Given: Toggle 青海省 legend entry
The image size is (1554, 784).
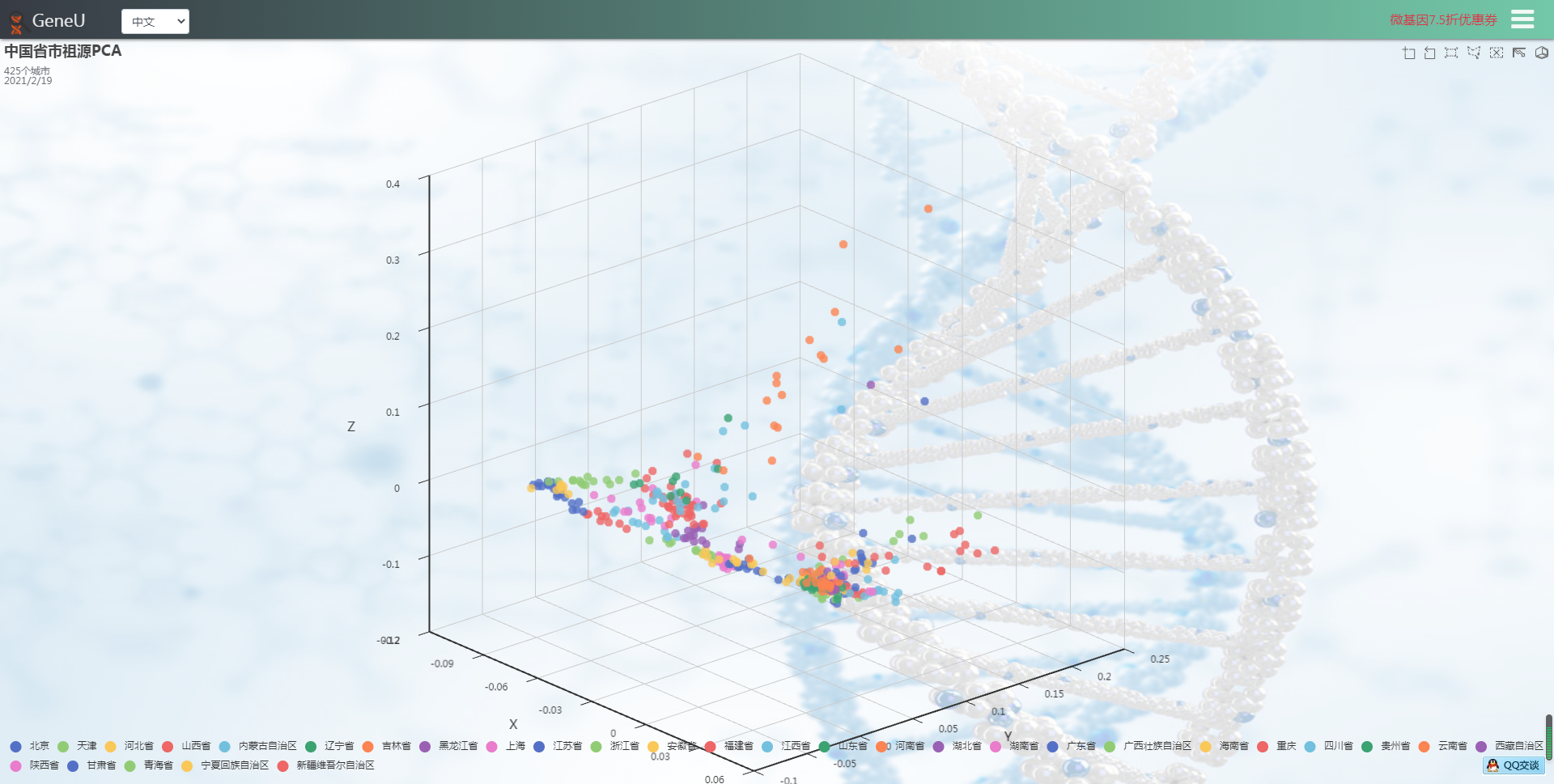Looking at the screenshot, I should coord(149,765).
